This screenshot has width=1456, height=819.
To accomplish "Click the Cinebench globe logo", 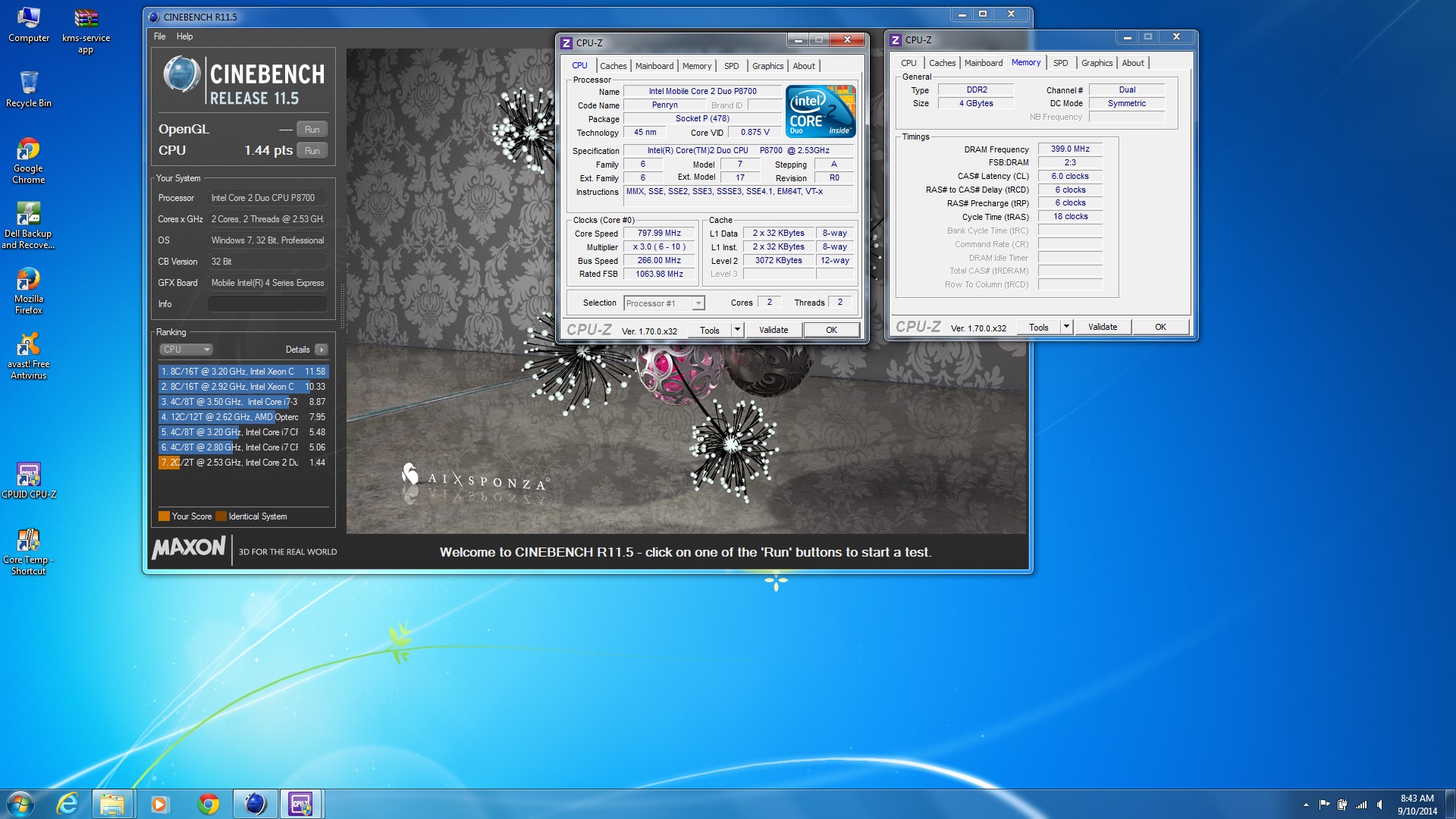I will pyautogui.click(x=182, y=75).
